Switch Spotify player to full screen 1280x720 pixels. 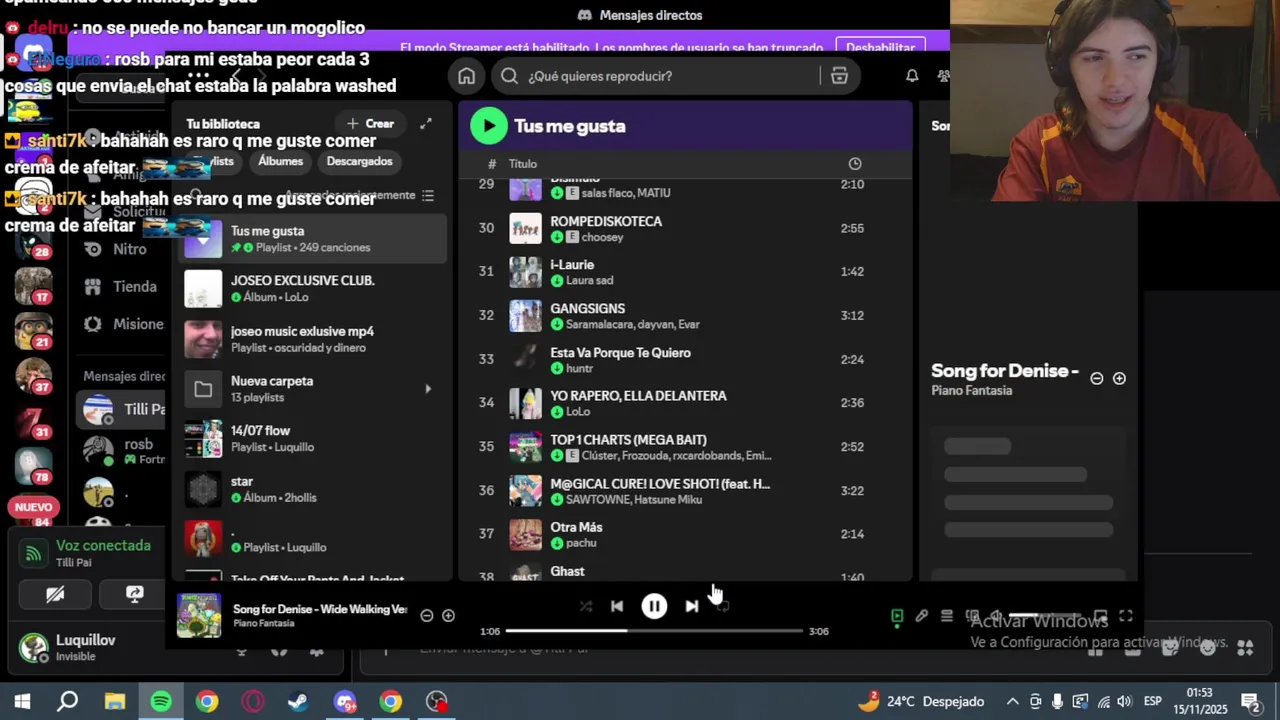pyautogui.click(x=1126, y=617)
